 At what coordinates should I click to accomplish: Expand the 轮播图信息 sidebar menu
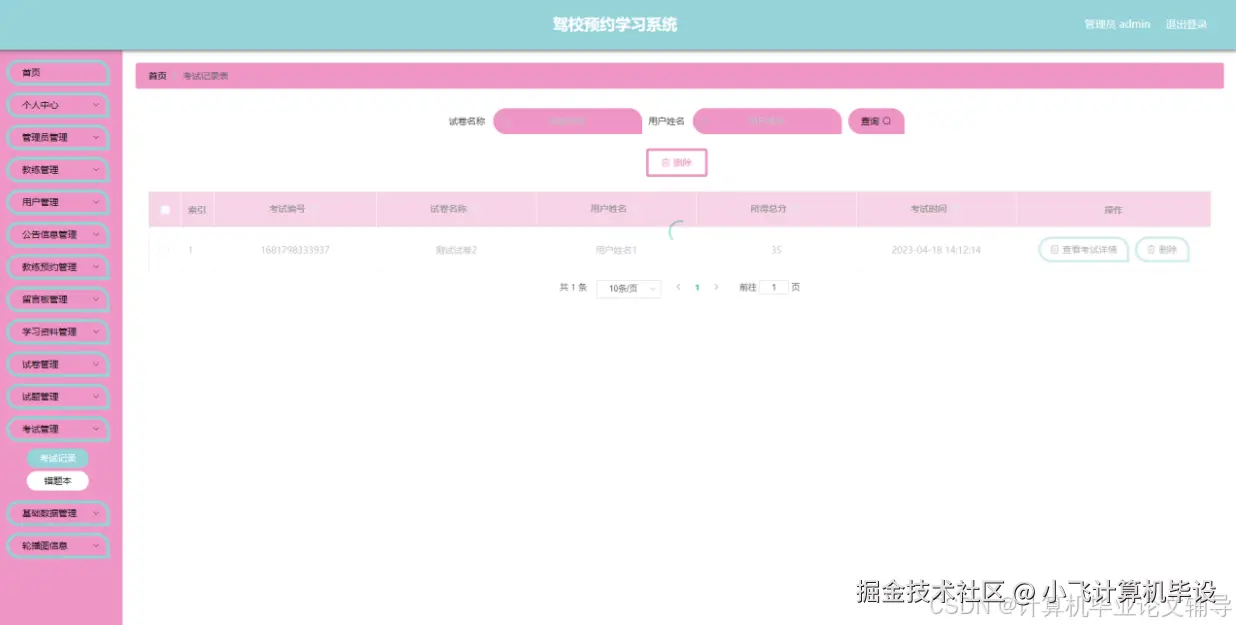[x=58, y=546]
